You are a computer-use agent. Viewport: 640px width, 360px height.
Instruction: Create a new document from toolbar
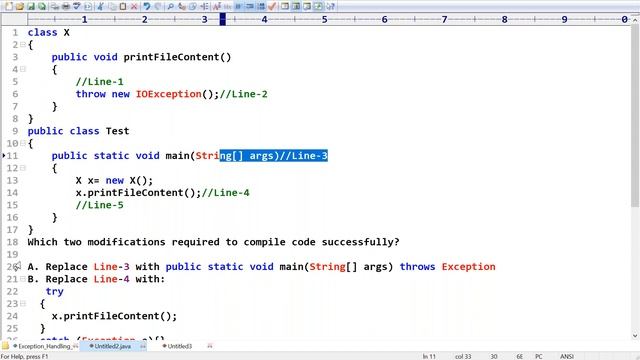pyautogui.click(x=9, y=7)
